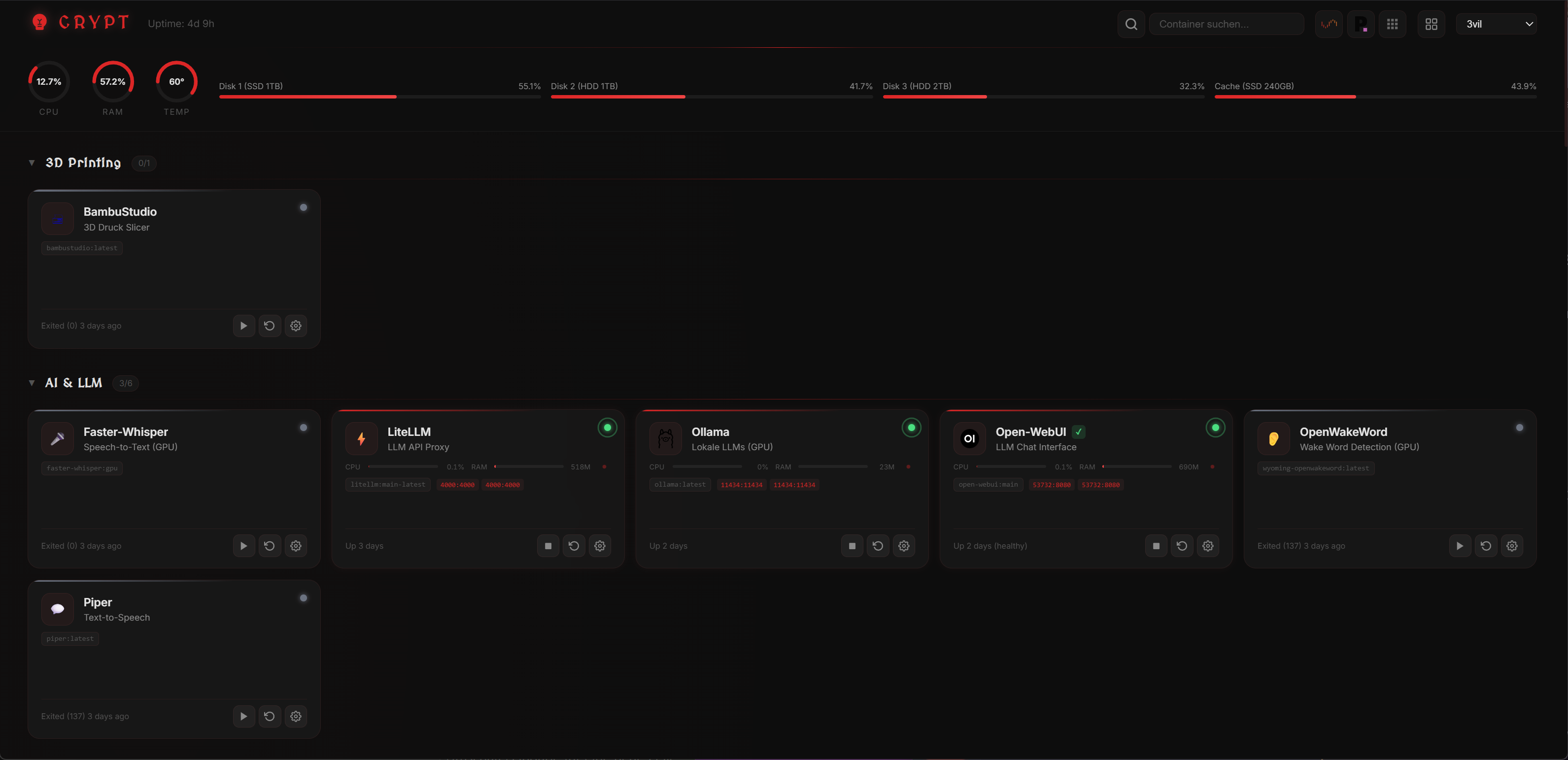Click the LiteLLM lightning bolt icon
This screenshot has width=1568, height=760.
pos(362,439)
